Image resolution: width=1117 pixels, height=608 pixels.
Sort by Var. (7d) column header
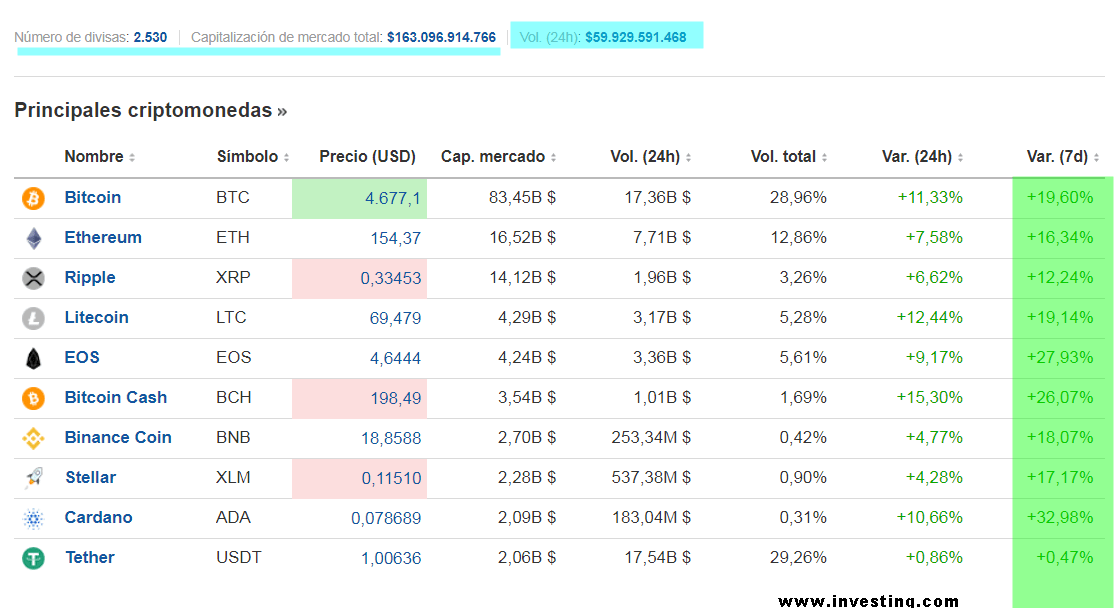click(x=1057, y=157)
